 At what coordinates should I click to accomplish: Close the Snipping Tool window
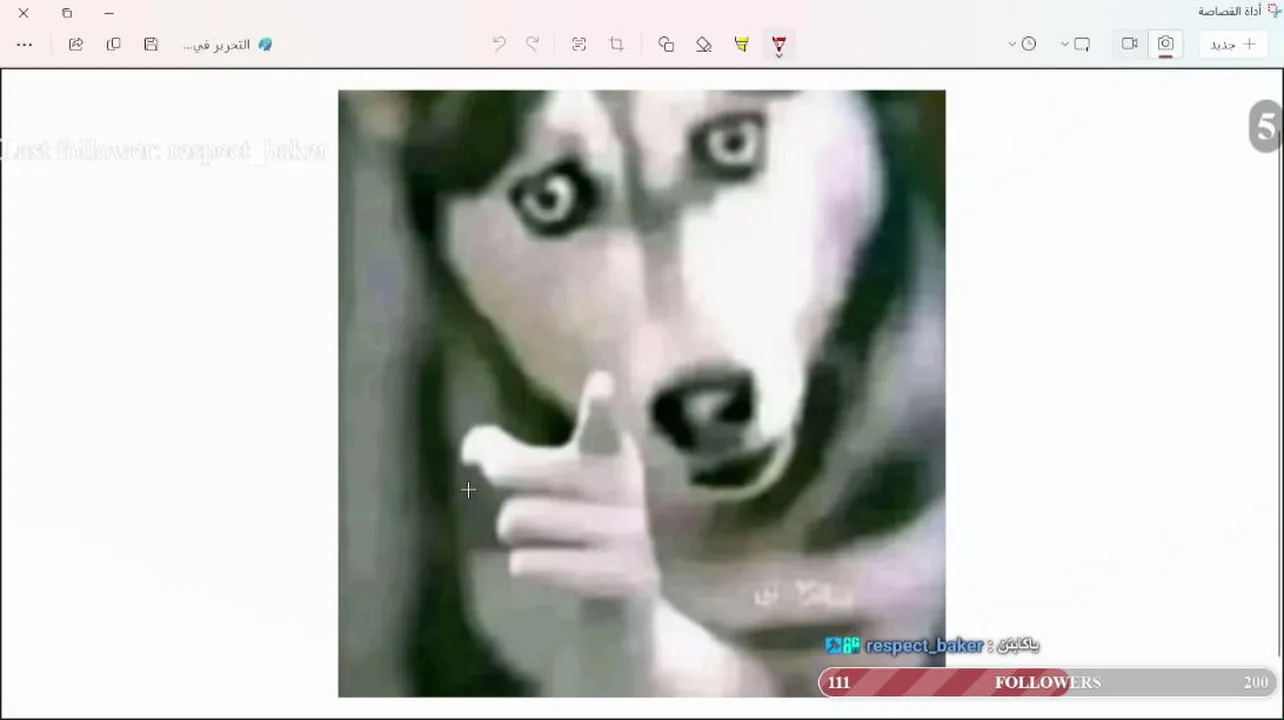pyautogui.click(x=24, y=13)
